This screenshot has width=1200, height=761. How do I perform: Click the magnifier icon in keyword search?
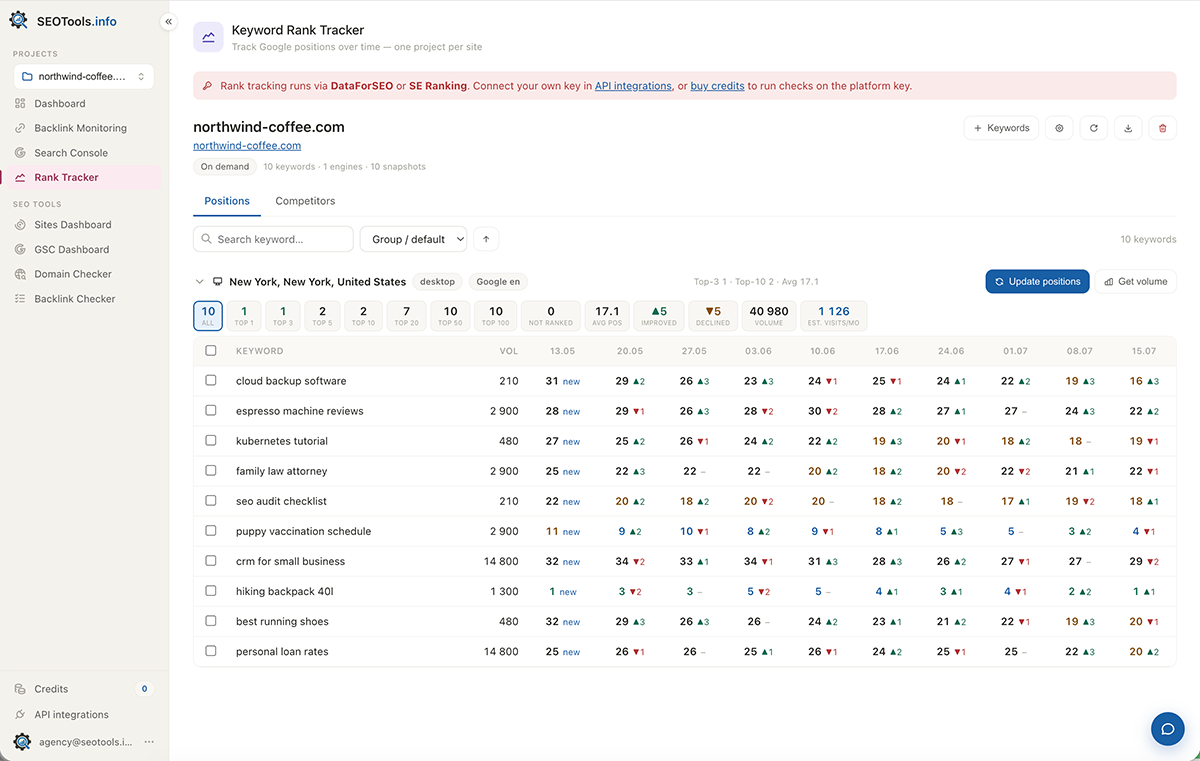pos(207,239)
